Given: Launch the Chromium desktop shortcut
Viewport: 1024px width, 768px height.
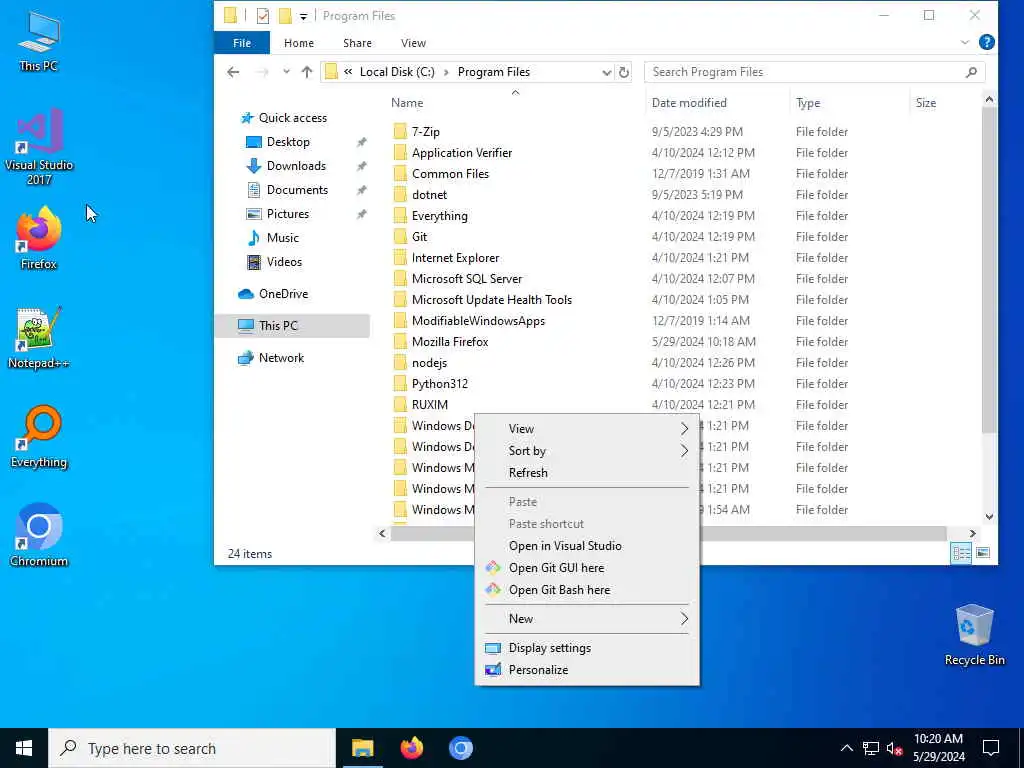Looking at the screenshot, I should pos(39,535).
